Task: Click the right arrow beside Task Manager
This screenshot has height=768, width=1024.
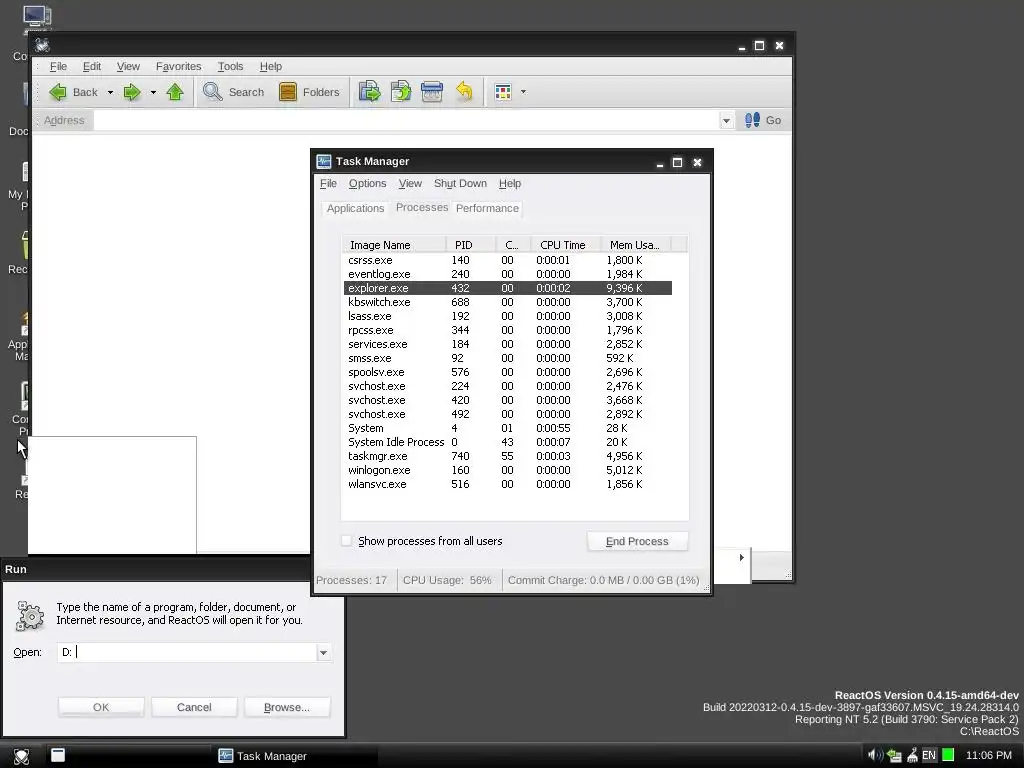Action: coord(741,557)
